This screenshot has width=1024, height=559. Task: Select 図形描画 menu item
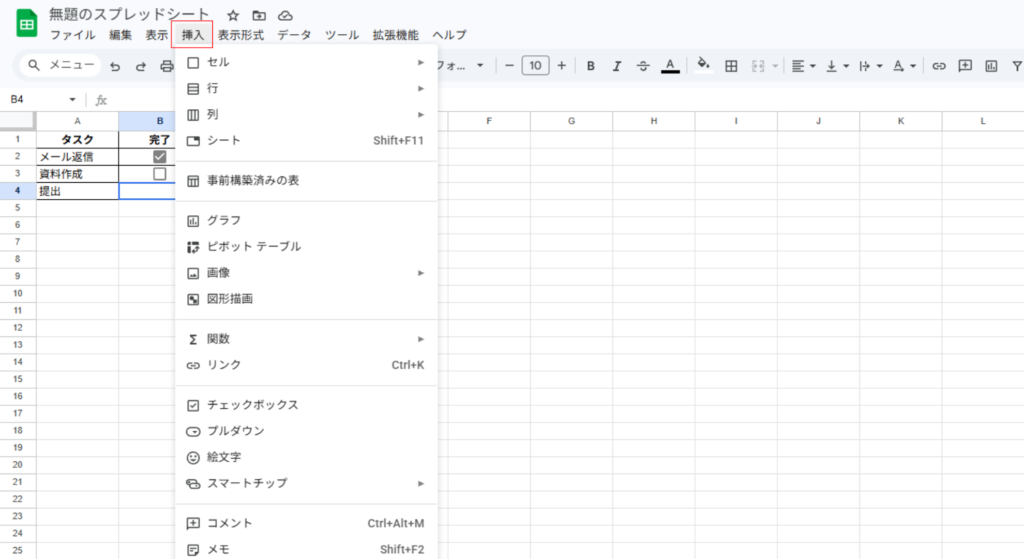[306, 299]
